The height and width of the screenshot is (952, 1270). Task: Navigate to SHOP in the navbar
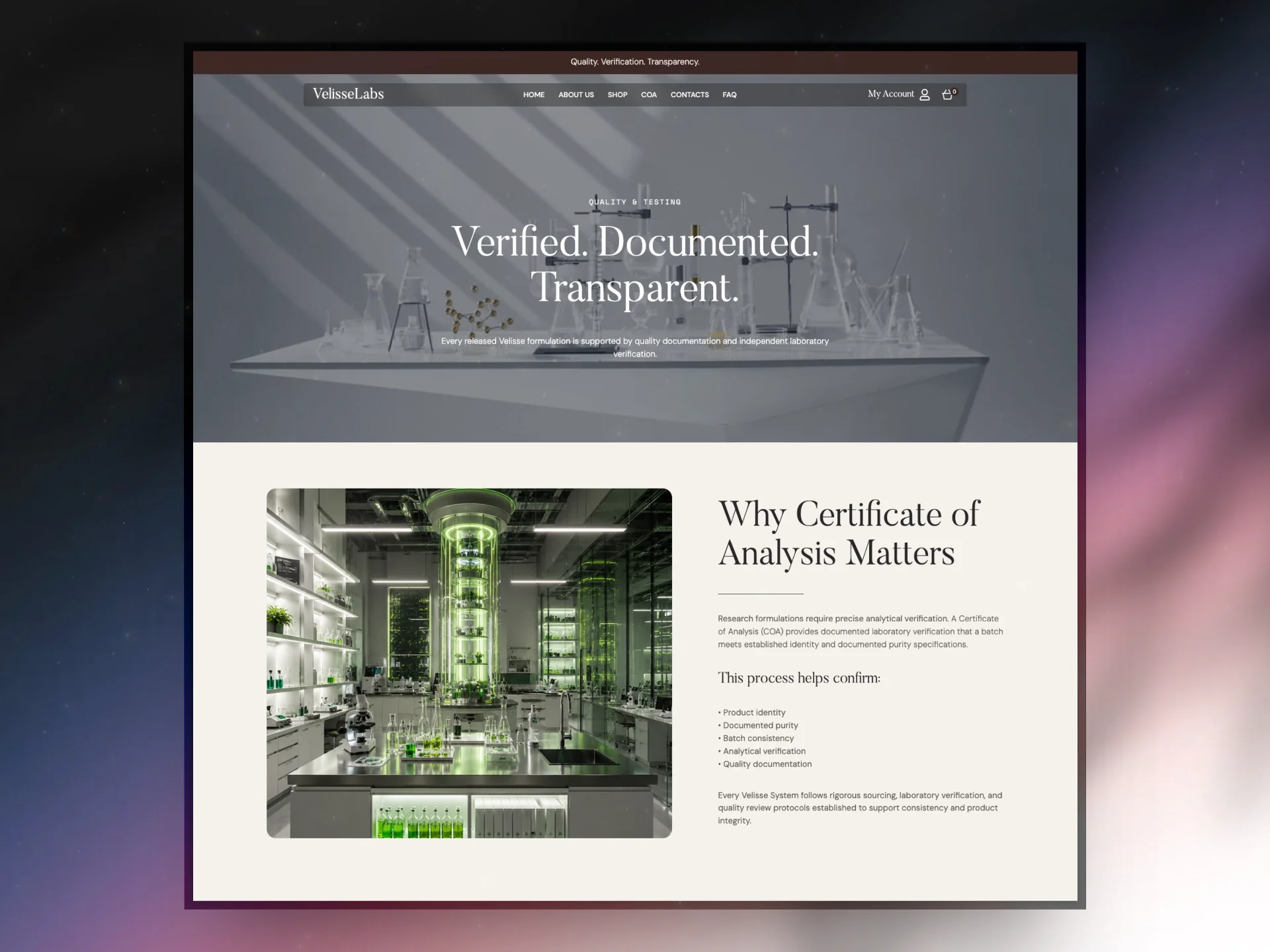[x=617, y=95]
